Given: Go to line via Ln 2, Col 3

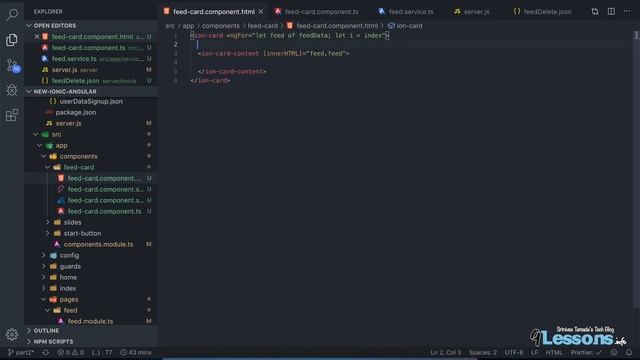Looking at the screenshot, I should coord(446,352).
